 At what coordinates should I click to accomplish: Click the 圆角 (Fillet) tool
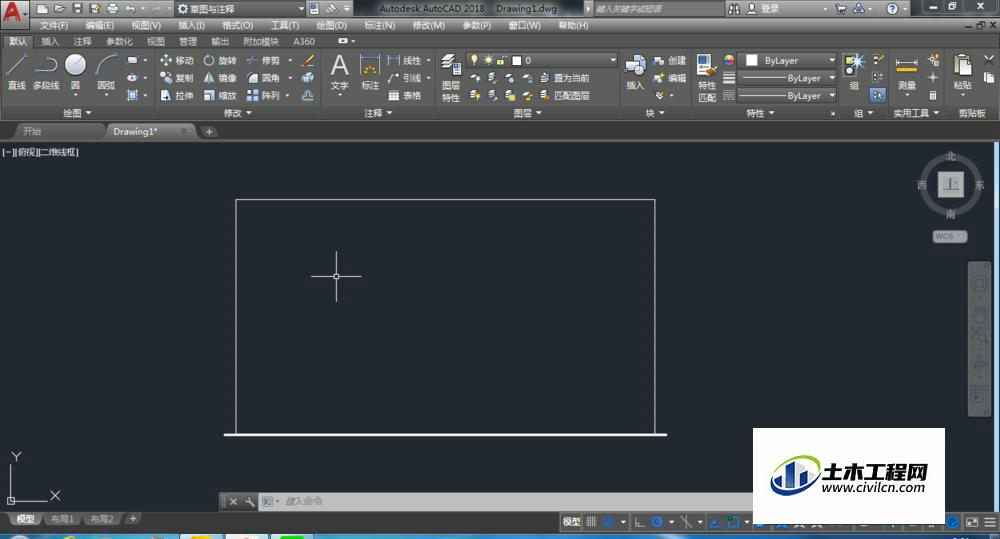(263, 78)
